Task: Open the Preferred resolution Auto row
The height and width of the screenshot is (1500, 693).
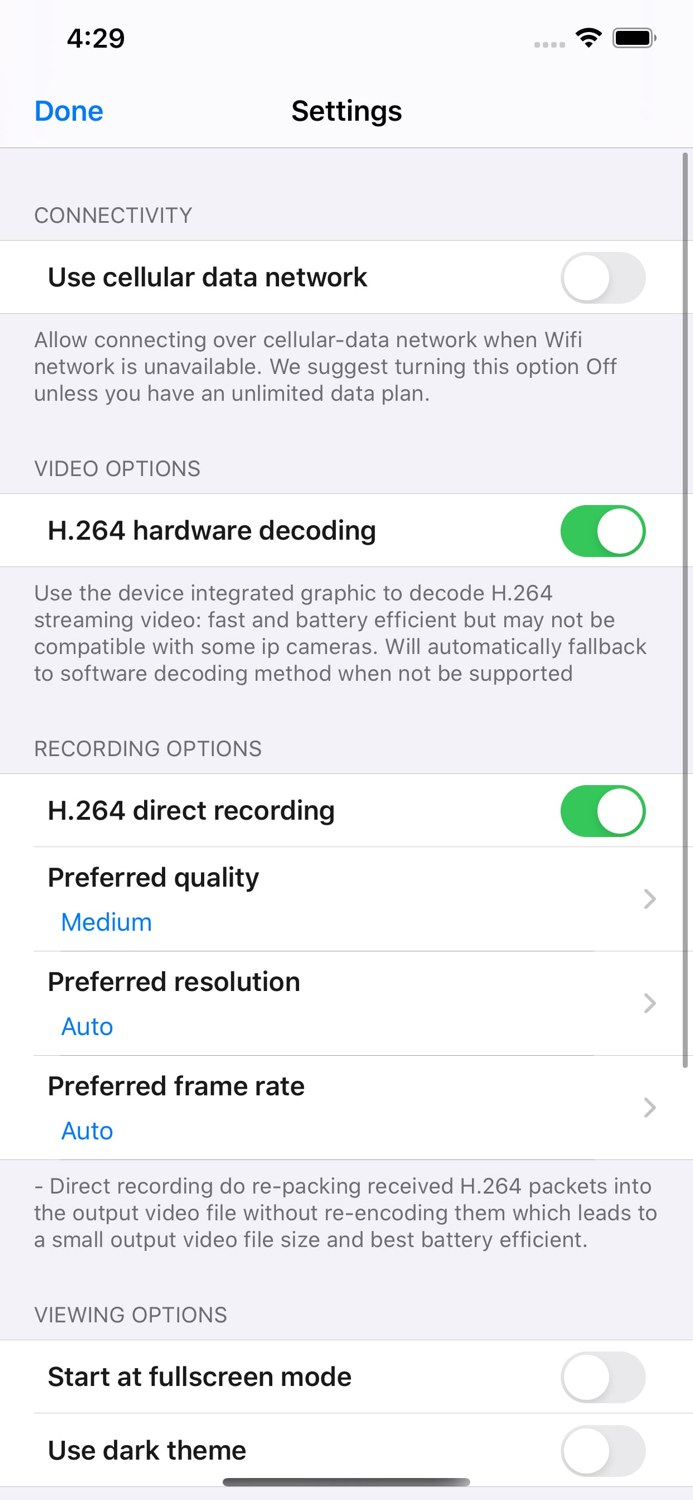Action: pyautogui.click(x=346, y=1003)
